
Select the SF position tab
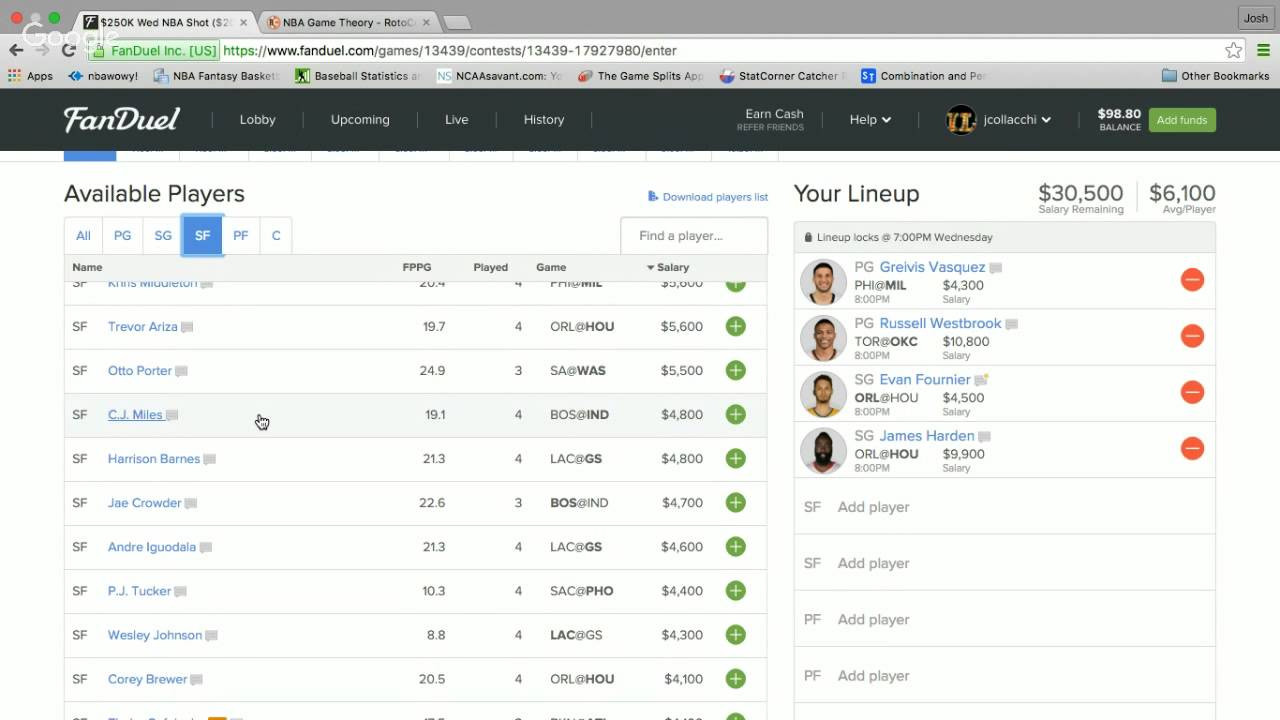pos(202,236)
